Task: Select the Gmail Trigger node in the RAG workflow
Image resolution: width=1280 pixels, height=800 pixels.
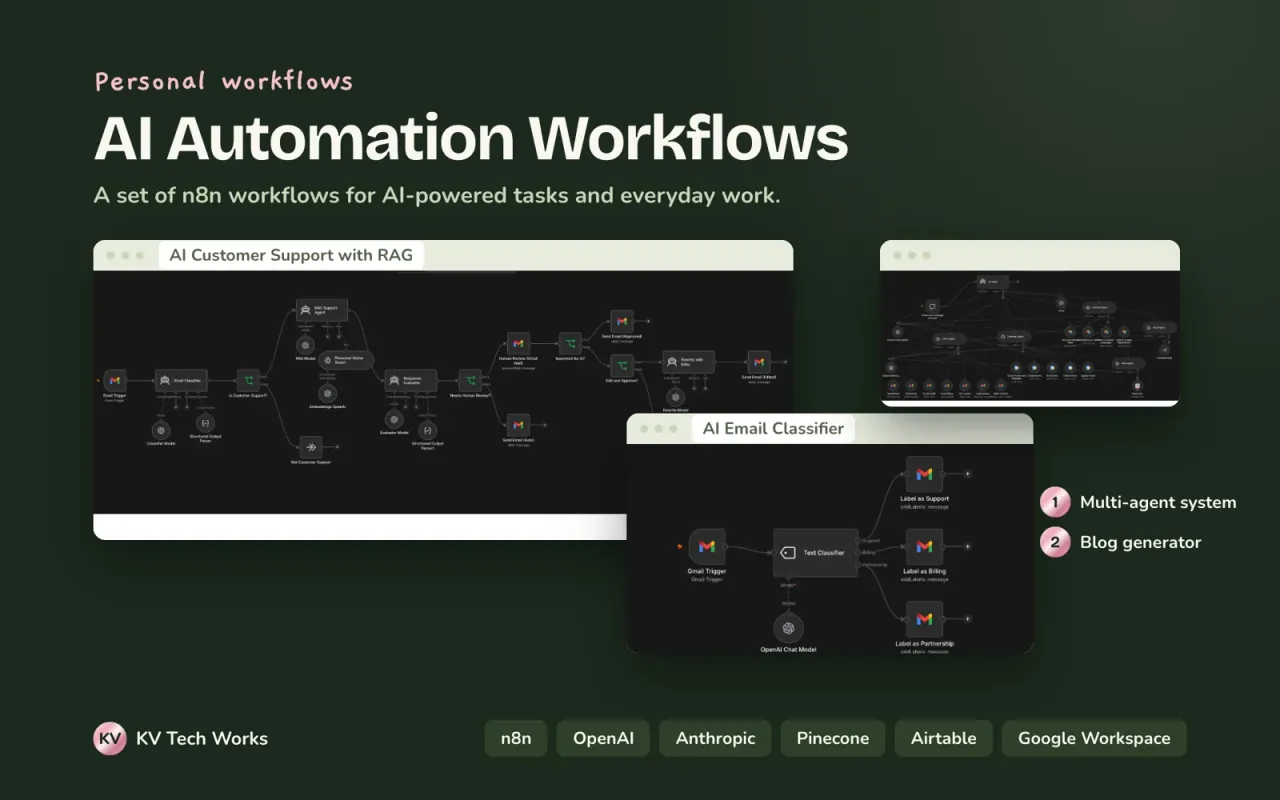Action: click(115, 381)
